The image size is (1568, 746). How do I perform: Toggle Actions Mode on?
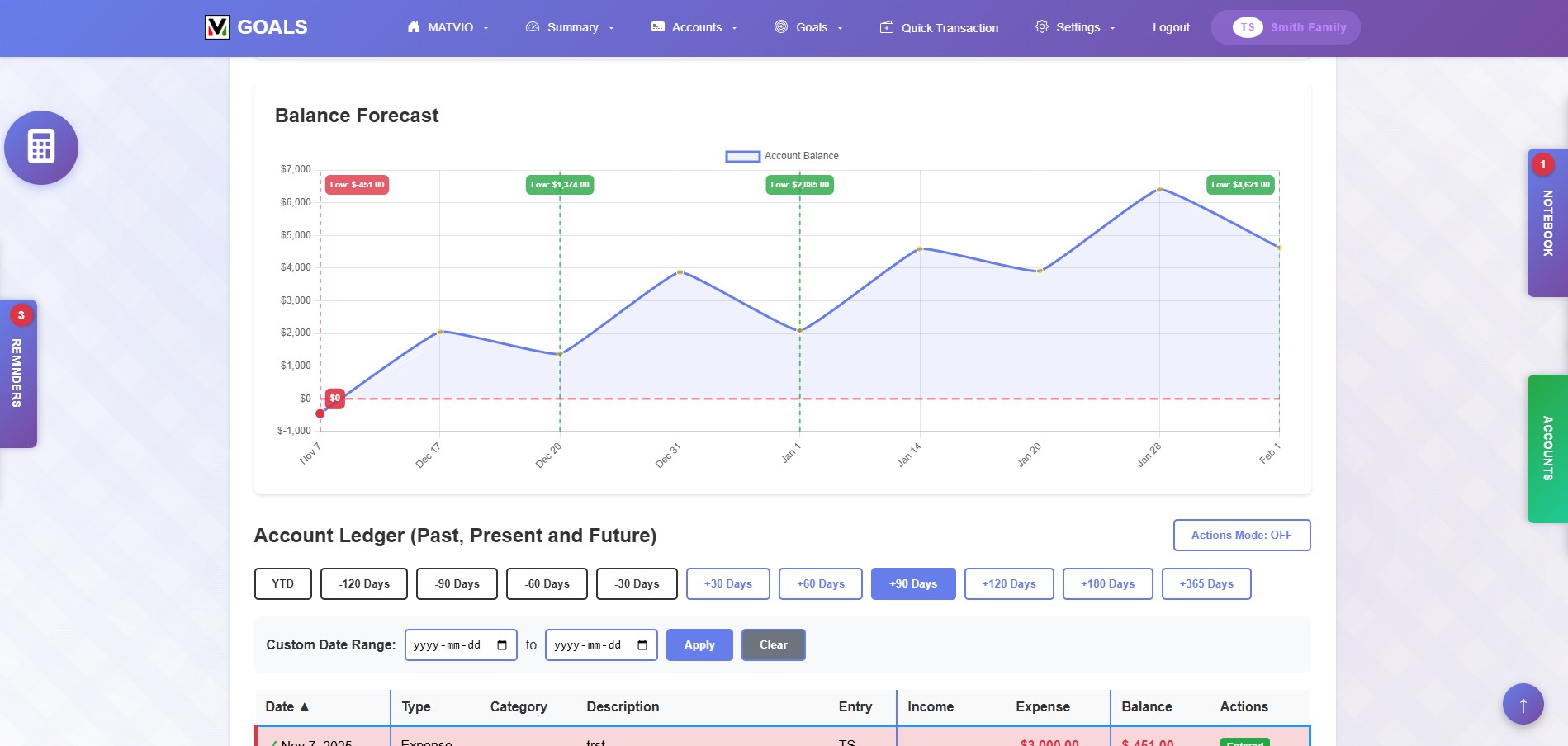[x=1241, y=535]
